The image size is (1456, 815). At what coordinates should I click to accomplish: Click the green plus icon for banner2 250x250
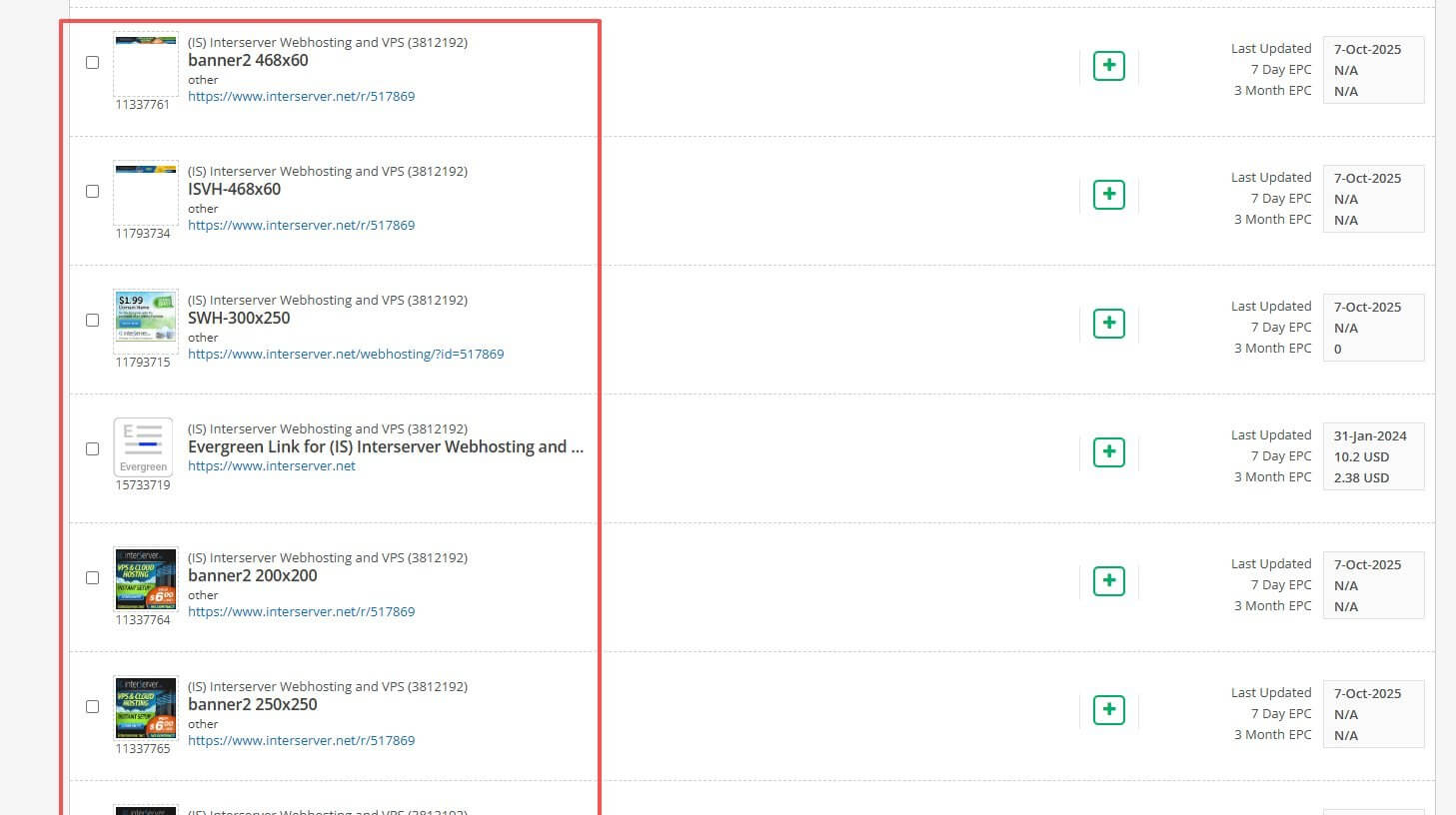tap(1109, 710)
